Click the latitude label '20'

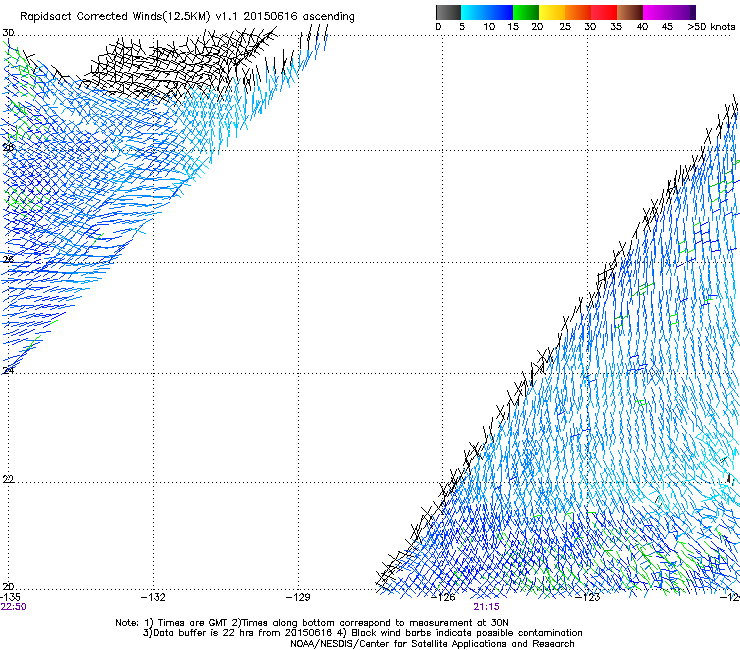pyautogui.click(x=8, y=587)
